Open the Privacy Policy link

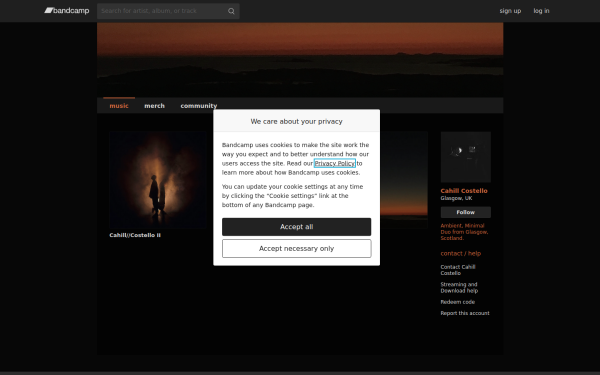[335, 163]
